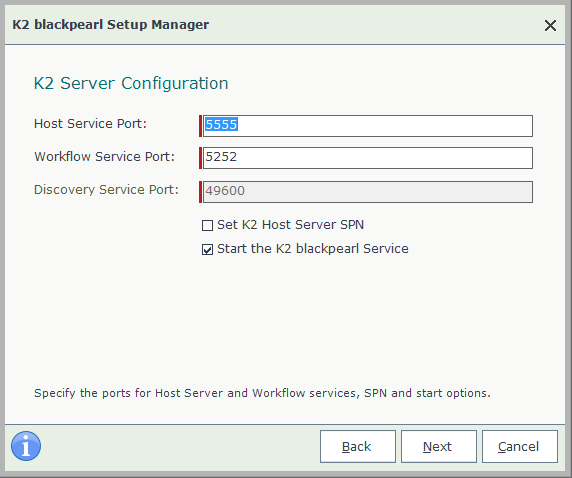This screenshot has height=478, width=572.
Task: Click the "Host Service Port:" label
Action: pos(90,124)
